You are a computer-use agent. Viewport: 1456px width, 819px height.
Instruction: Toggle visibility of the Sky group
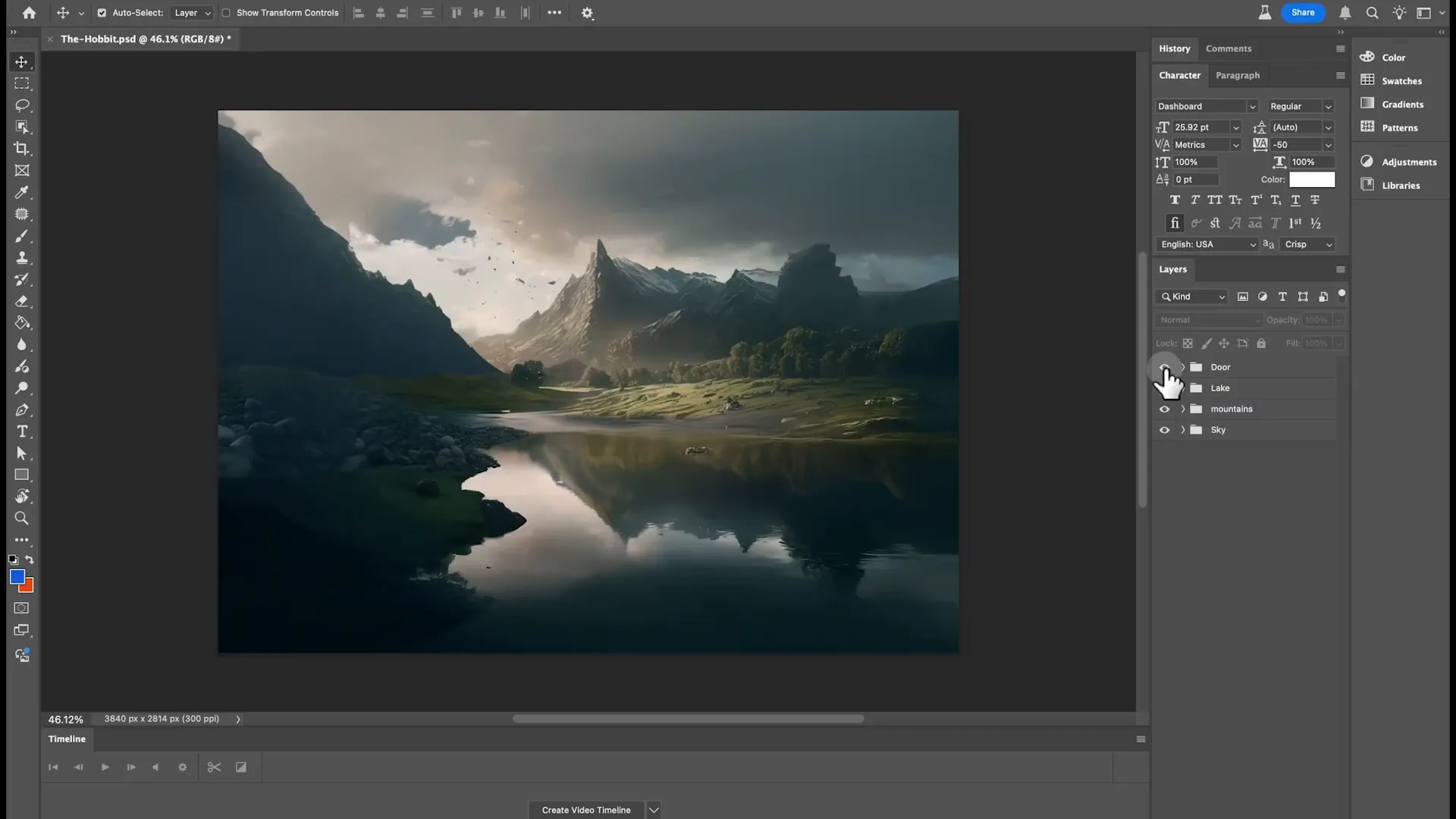coord(1165,430)
